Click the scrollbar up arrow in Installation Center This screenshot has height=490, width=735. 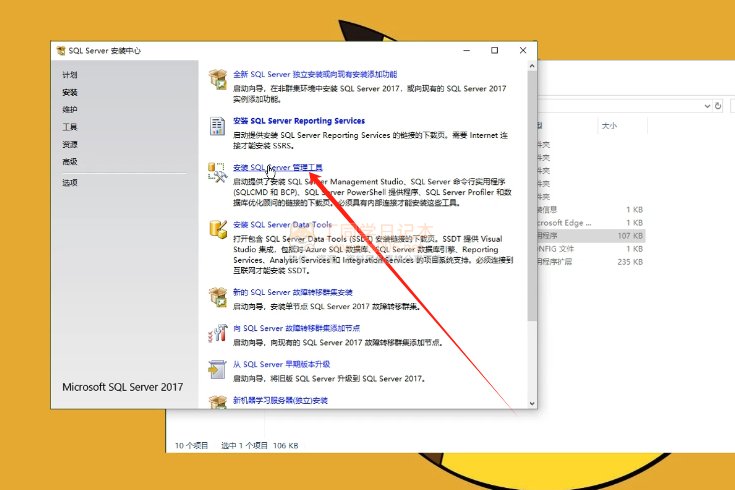coord(532,66)
